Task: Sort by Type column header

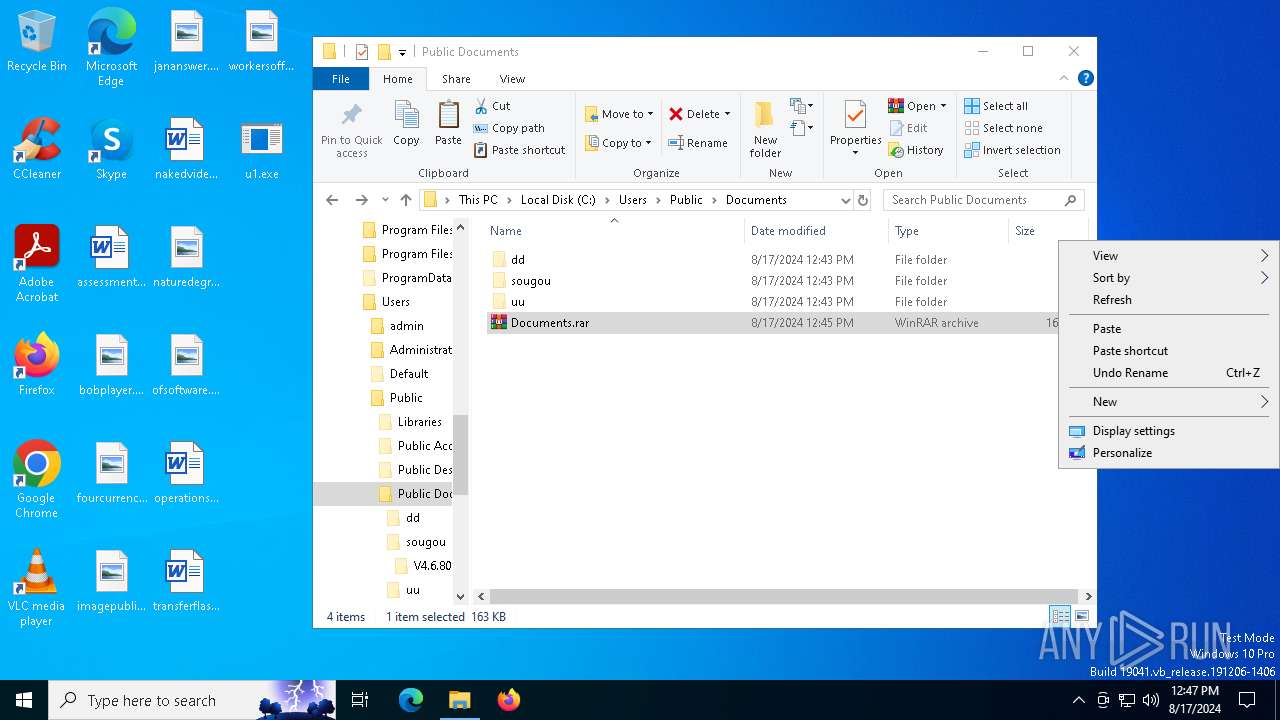Action: coord(948,231)
